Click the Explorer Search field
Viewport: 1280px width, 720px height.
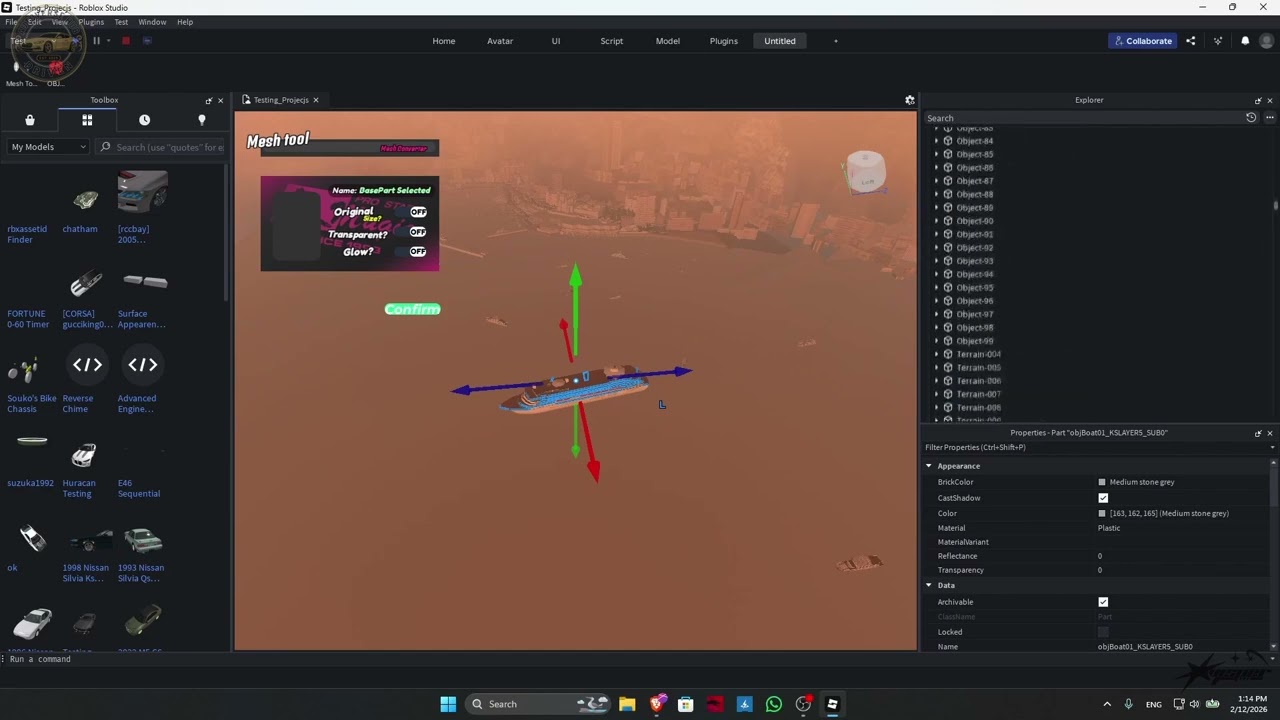click(x=1082, y=118)
